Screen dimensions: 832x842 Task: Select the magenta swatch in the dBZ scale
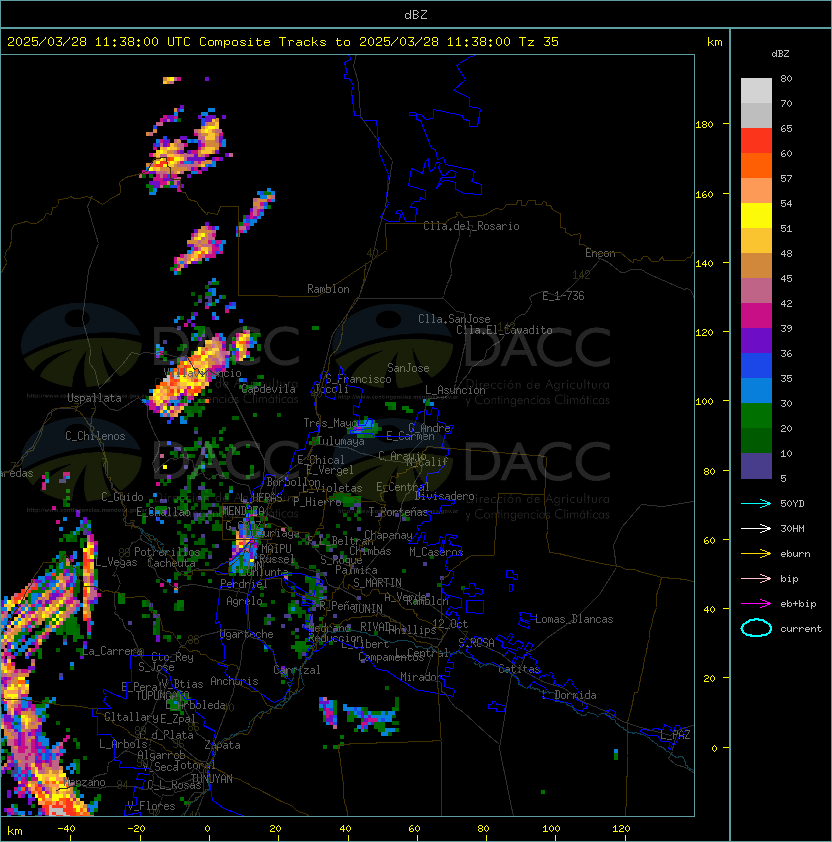click(x=756, y=316)
